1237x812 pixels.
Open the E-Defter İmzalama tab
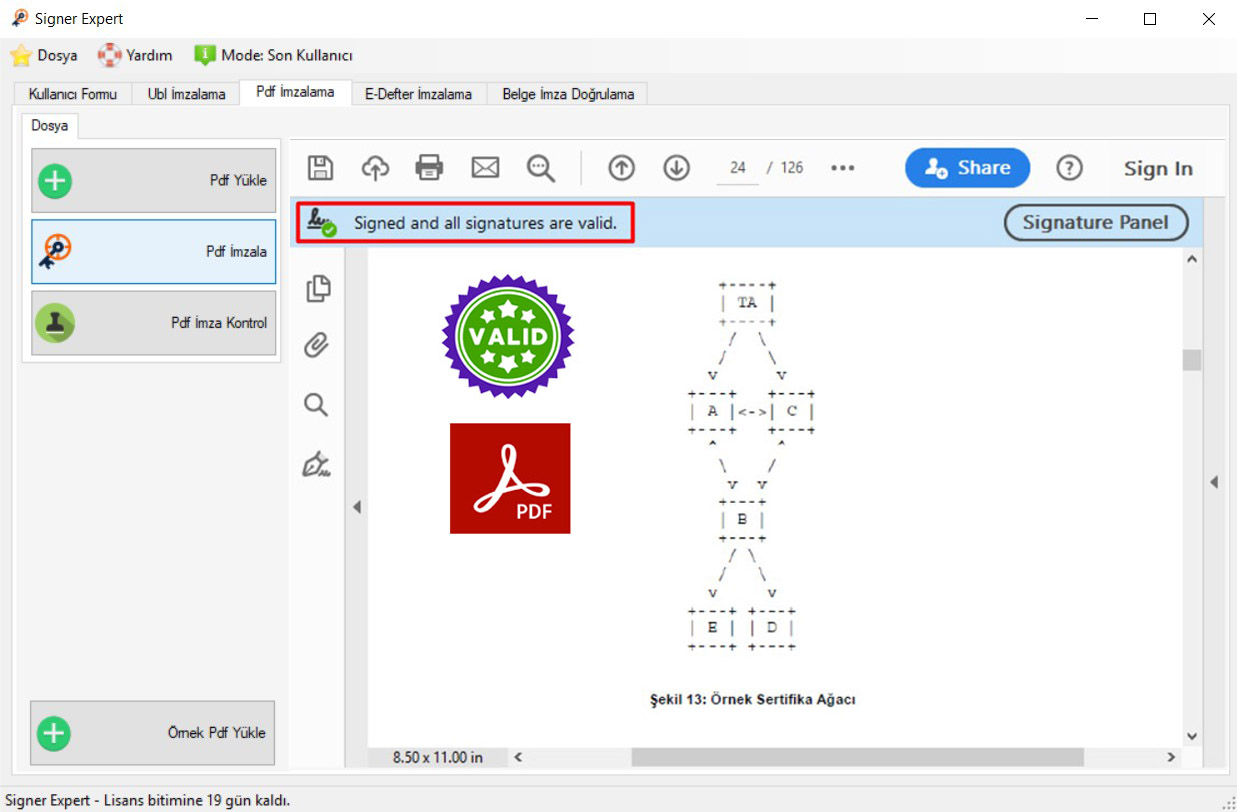pos(418,94)
